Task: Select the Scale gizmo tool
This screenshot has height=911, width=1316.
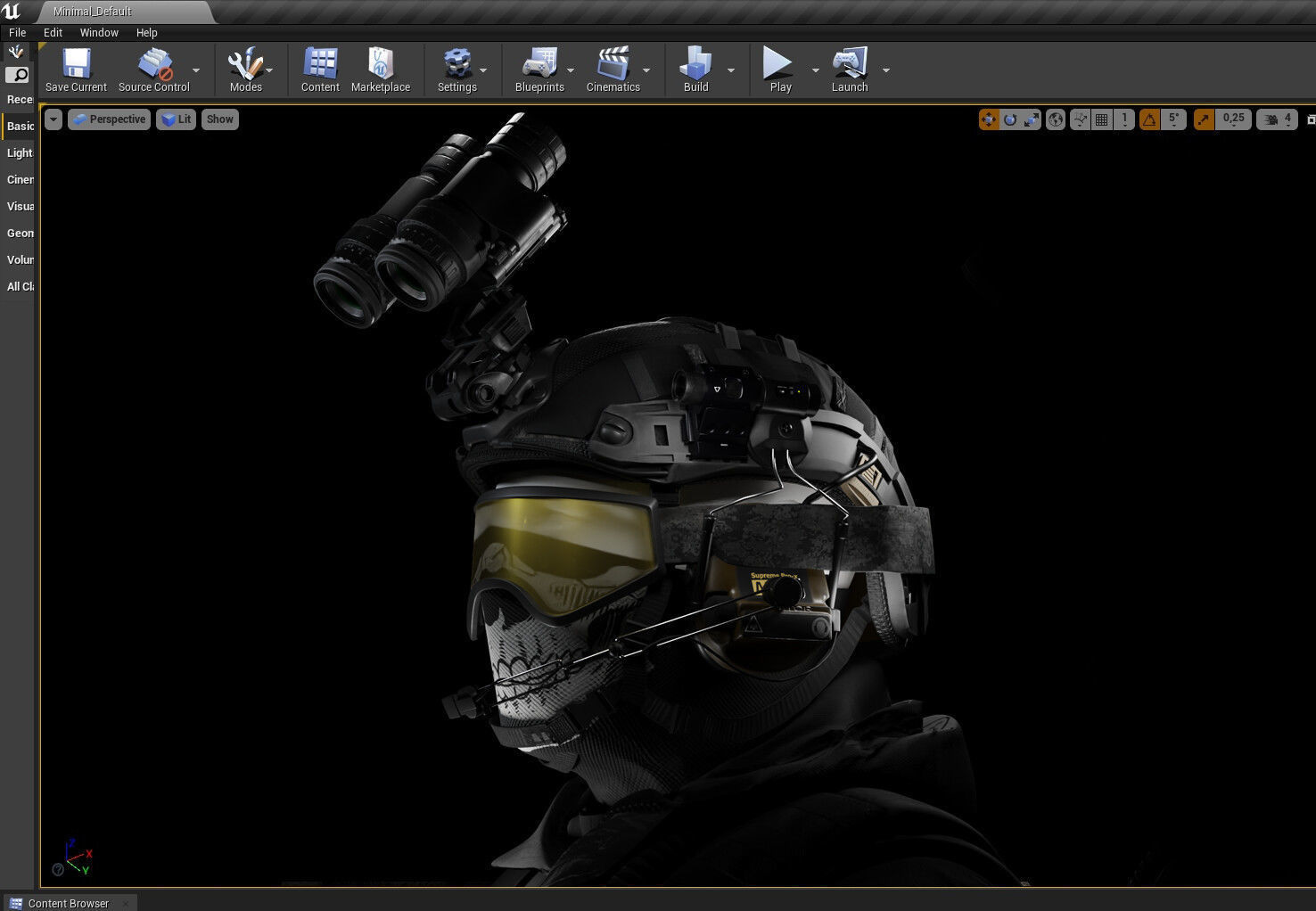Action: coord(1031,119)
